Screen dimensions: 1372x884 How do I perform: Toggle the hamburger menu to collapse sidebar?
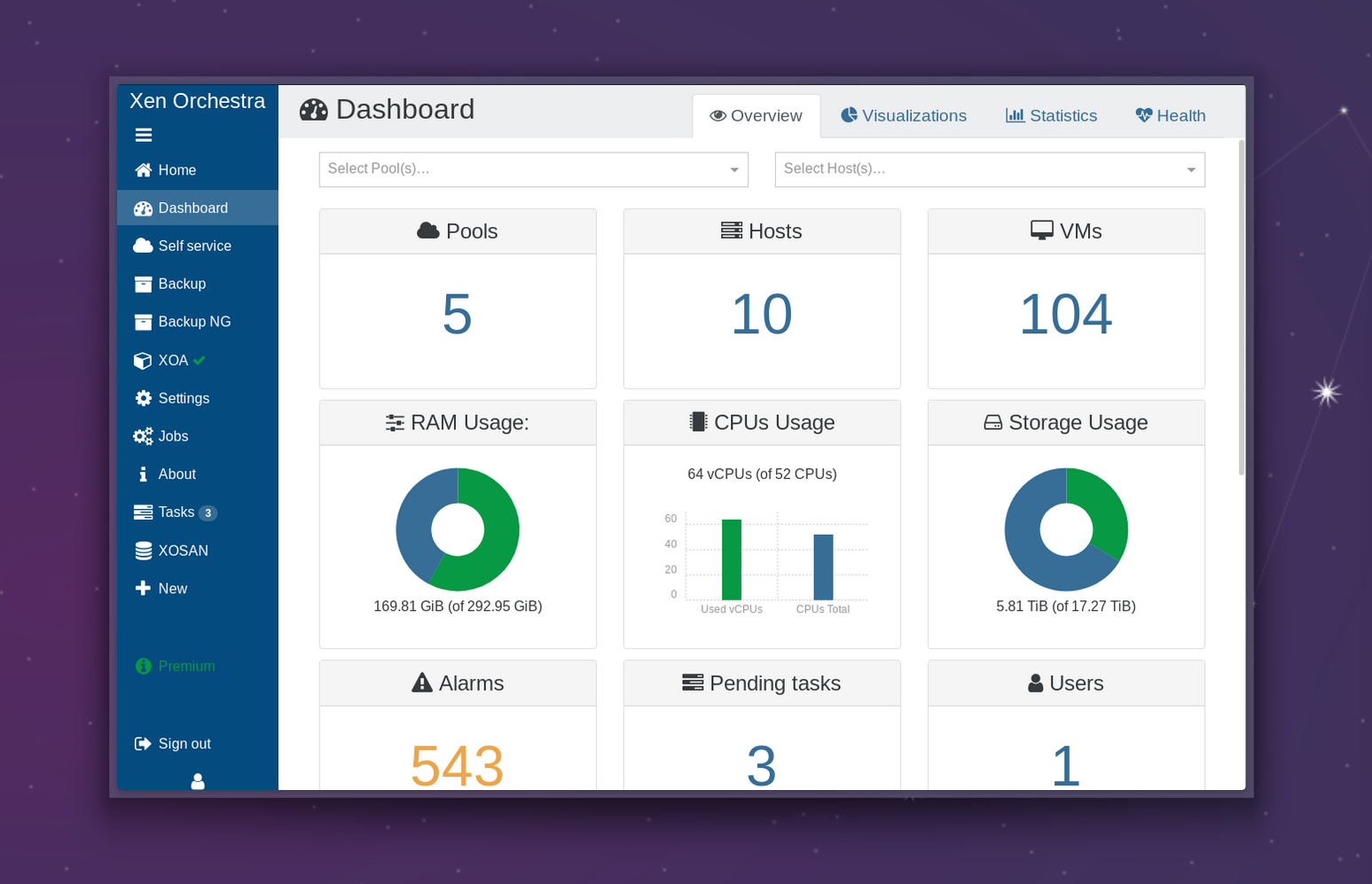tap(144, 135)
